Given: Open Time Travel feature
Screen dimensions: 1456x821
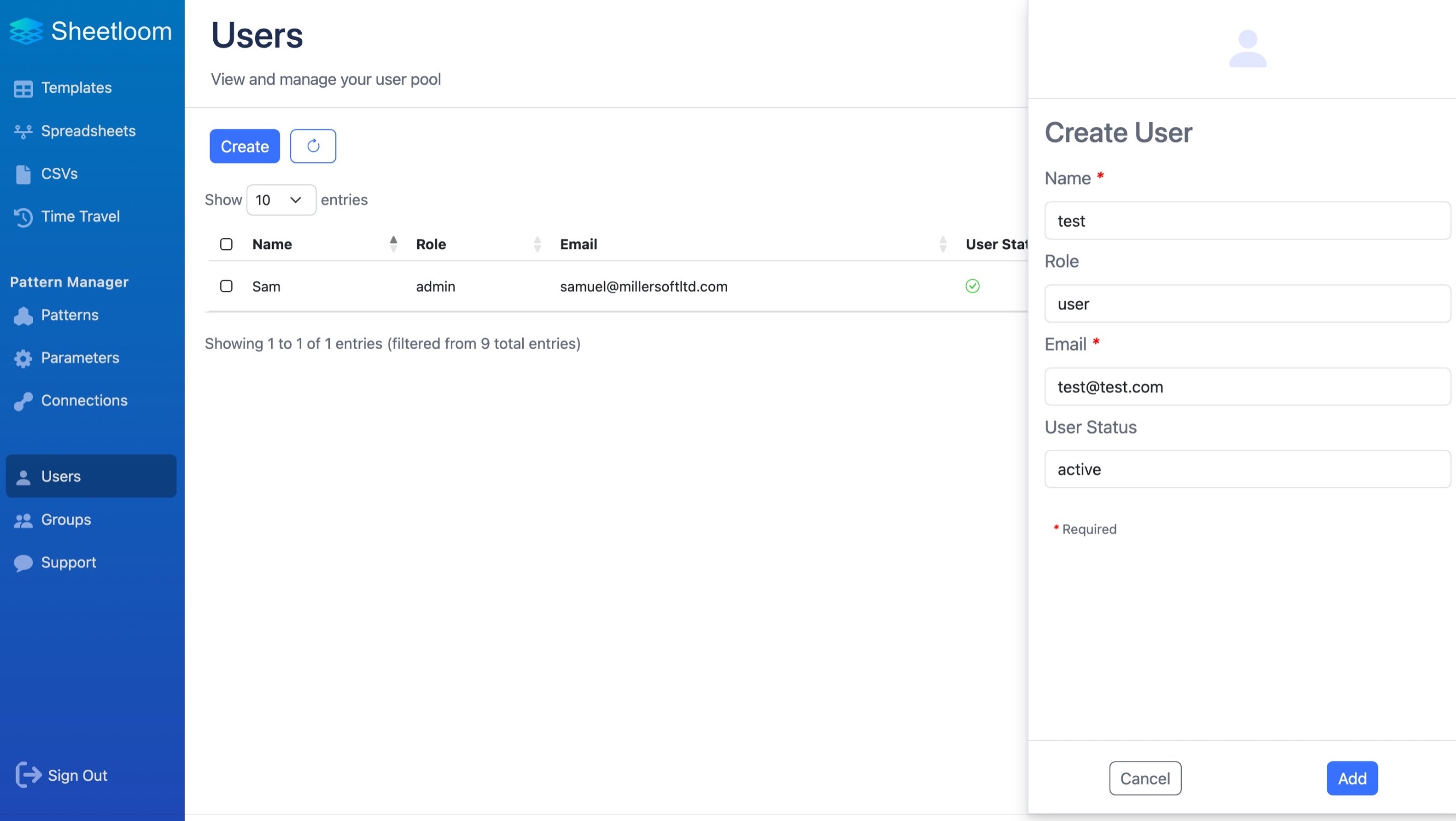Looking at the screenshot, I should pyautogui.click(x=80, y=216).
